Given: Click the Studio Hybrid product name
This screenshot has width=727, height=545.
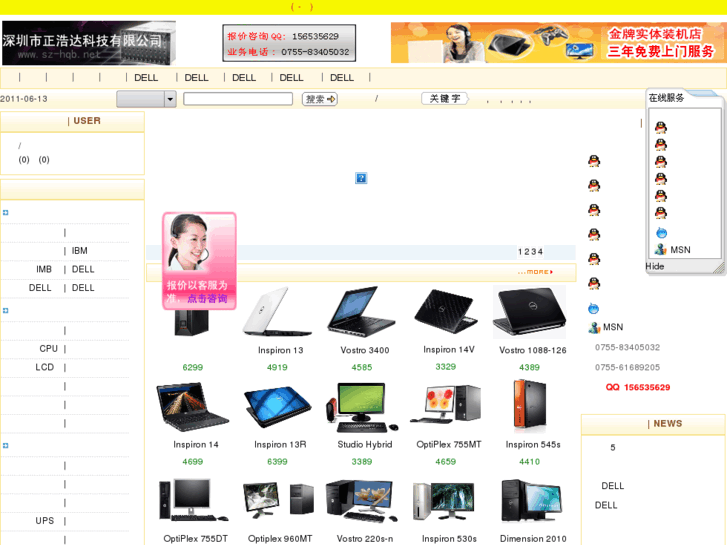Looking at the screenshot, I should click(x=364, y=444).
